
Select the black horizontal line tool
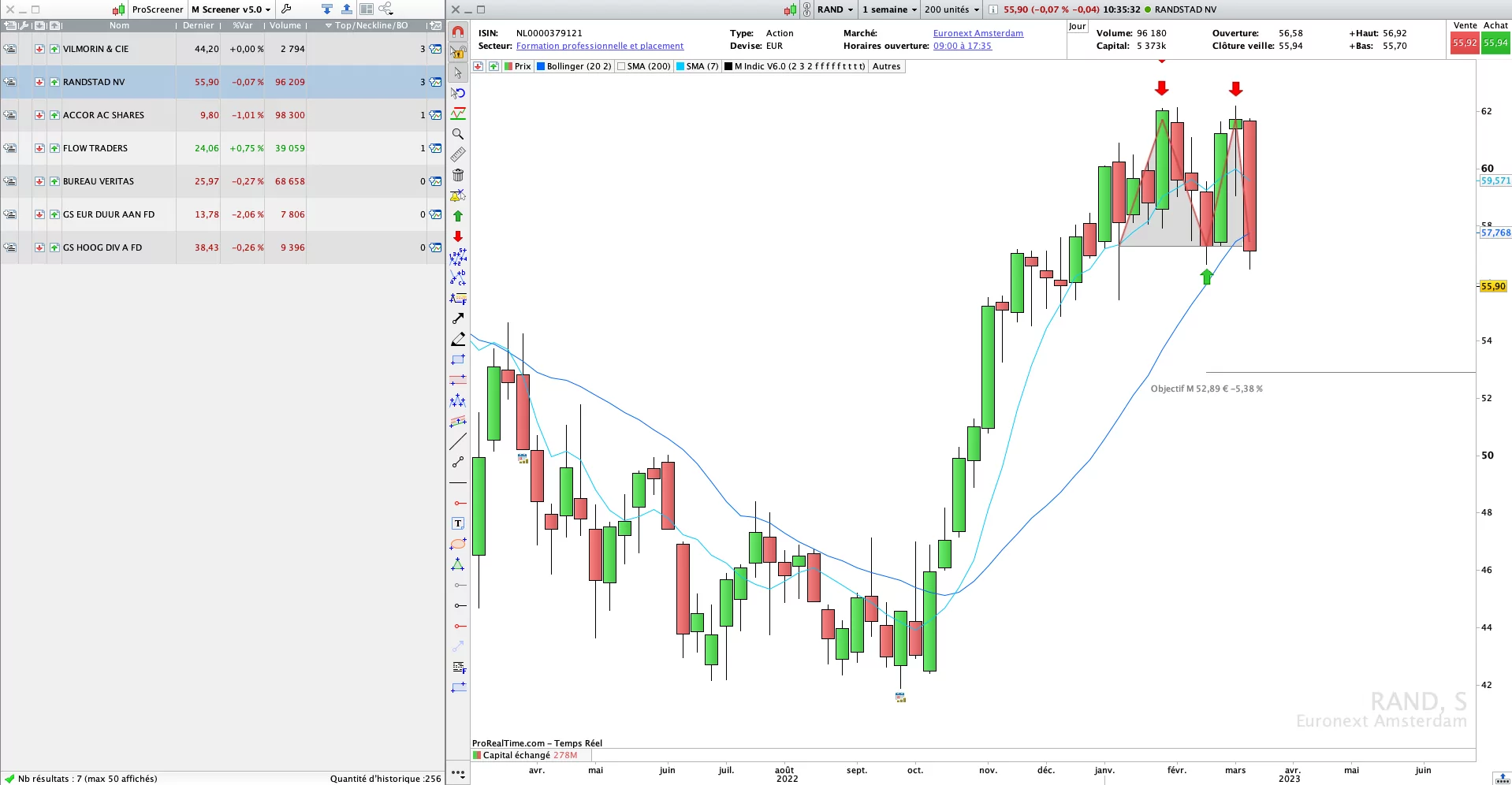pyautogui.click(x=458, y=482)
